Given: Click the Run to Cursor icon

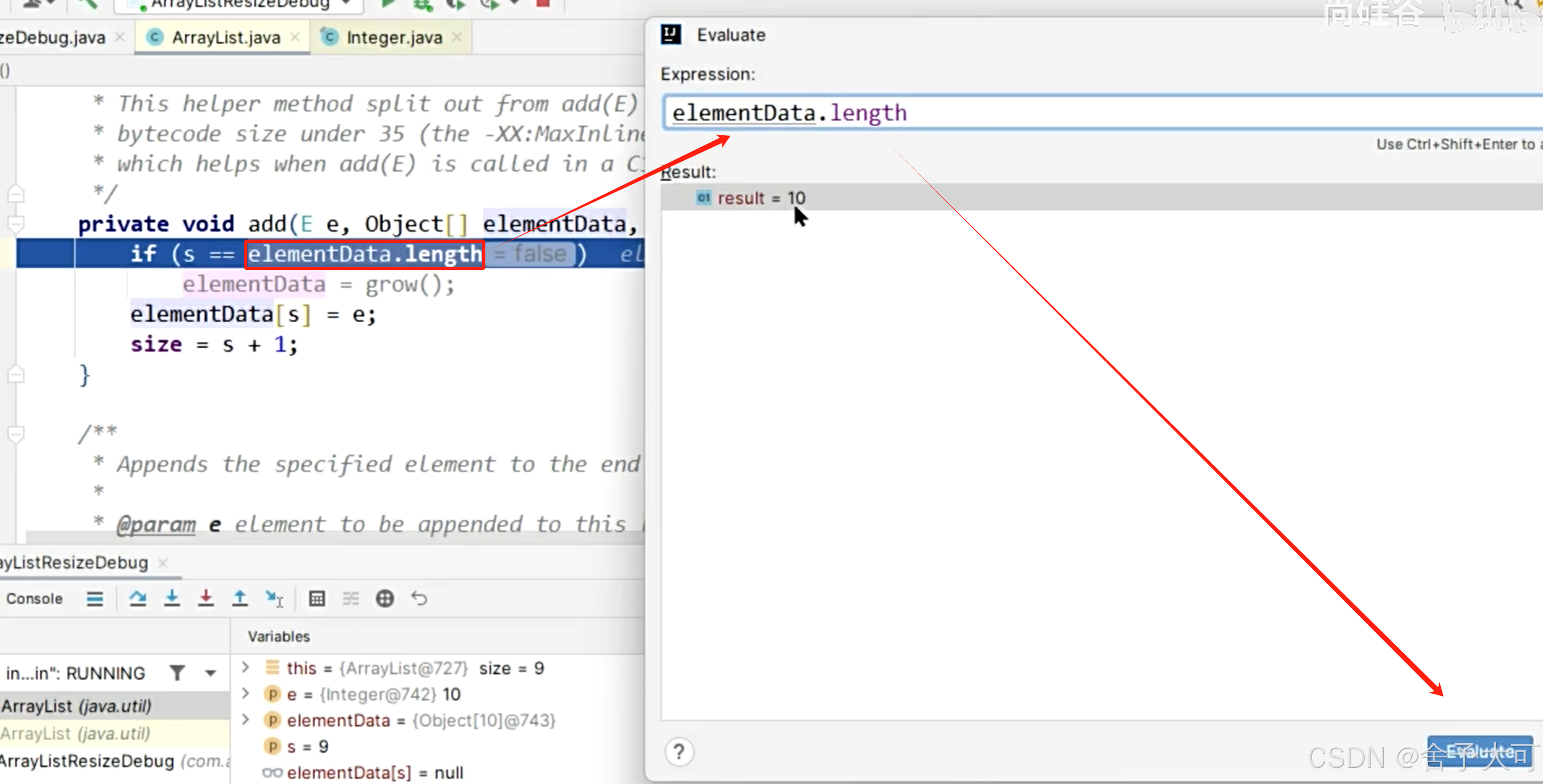Looking at the screenshot, I should click(274, 598).
